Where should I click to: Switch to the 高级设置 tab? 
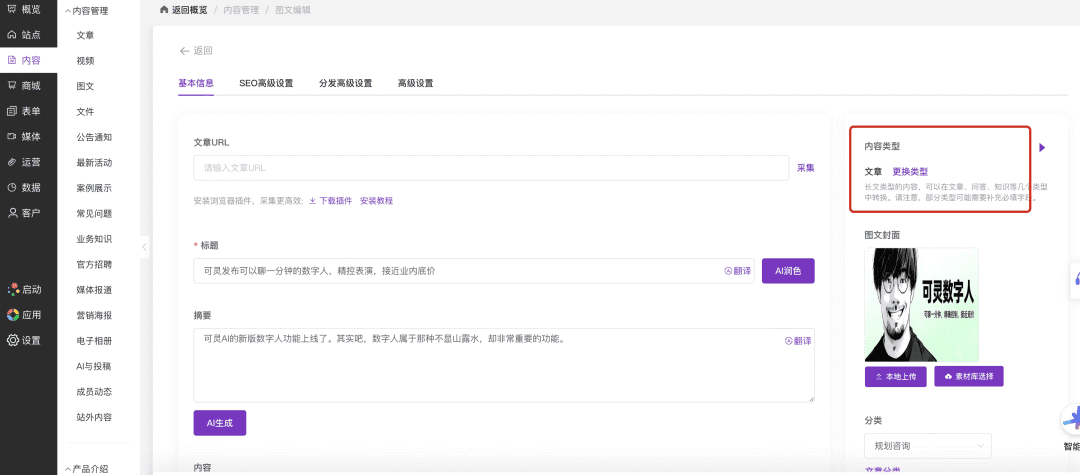(x=415, y=83)
